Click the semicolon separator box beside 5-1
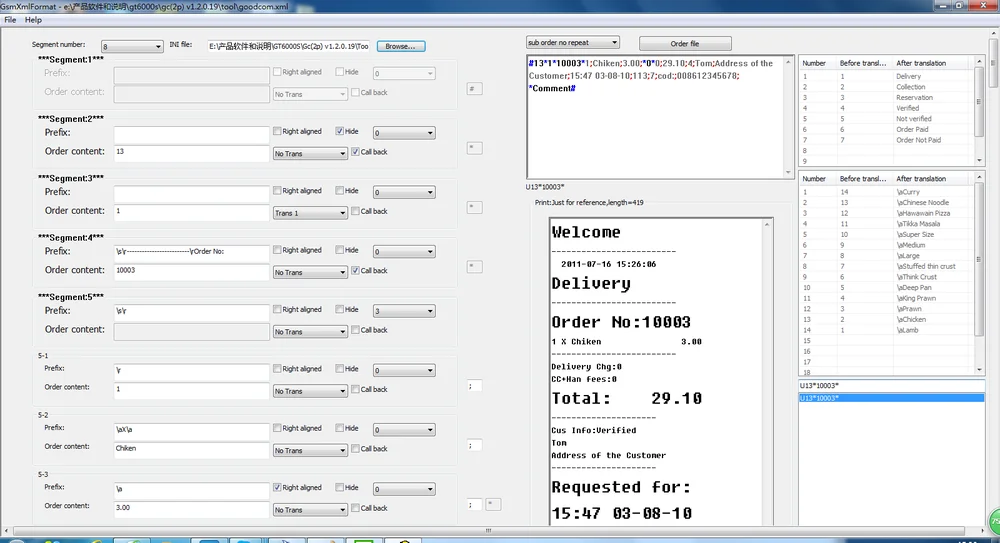This screenshot has height=543, width=1000. (x=474, y=385)
